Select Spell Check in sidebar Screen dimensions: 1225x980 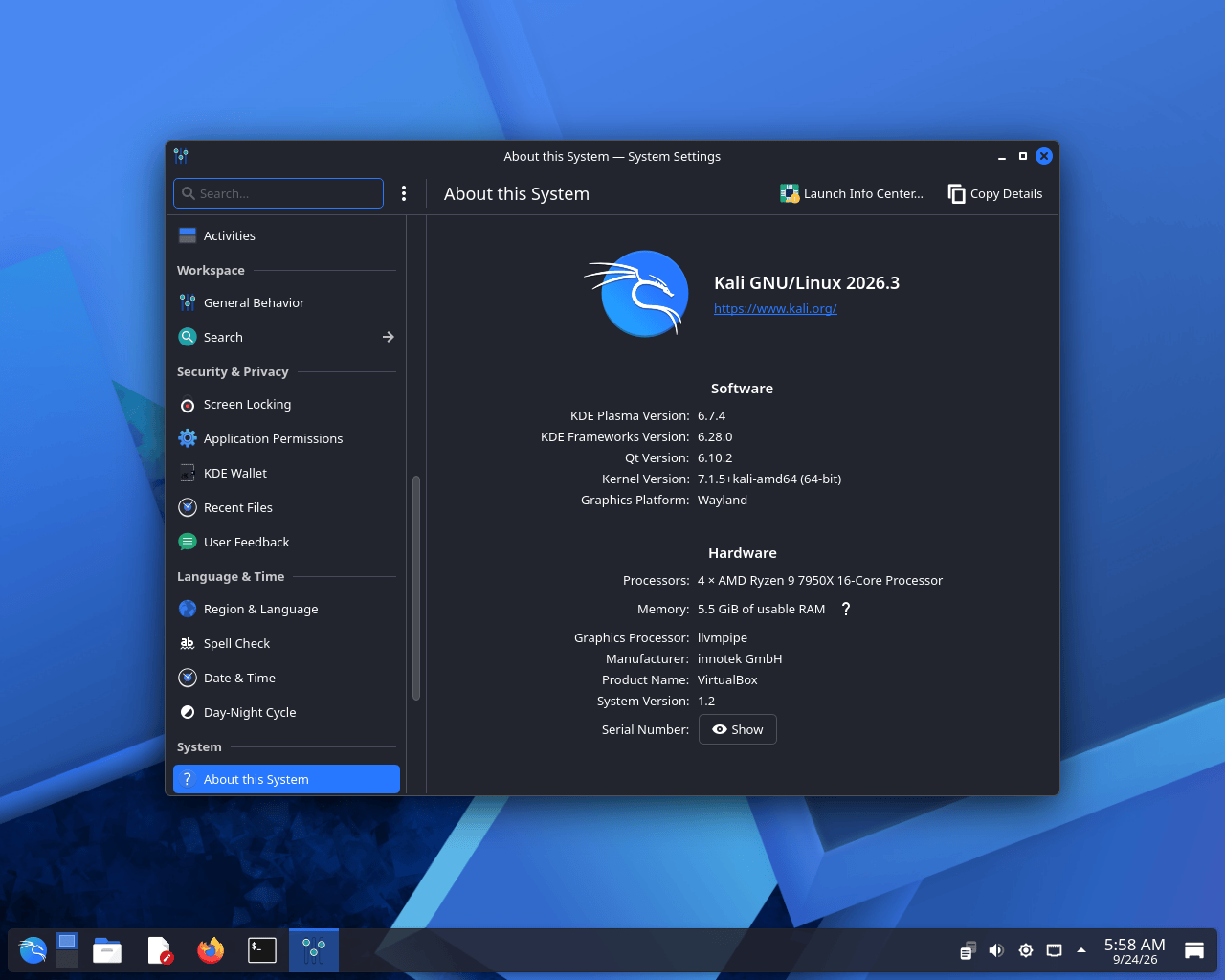286,643
